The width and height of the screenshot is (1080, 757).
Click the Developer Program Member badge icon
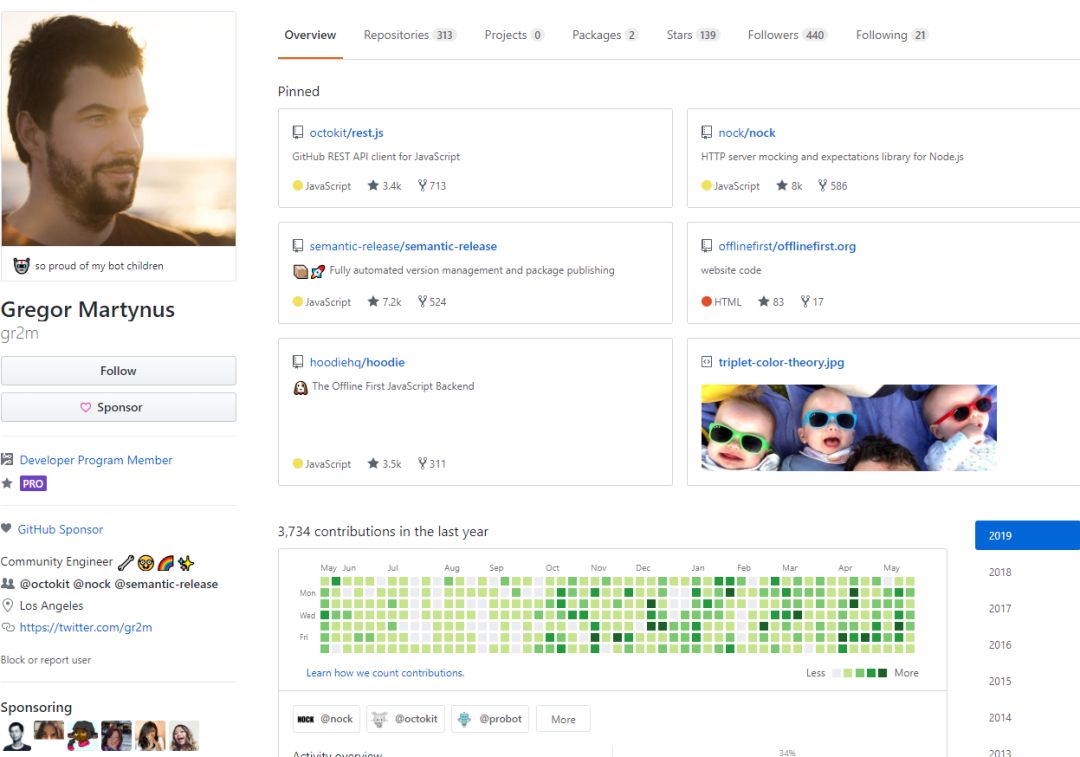click(x=7, y=459)
